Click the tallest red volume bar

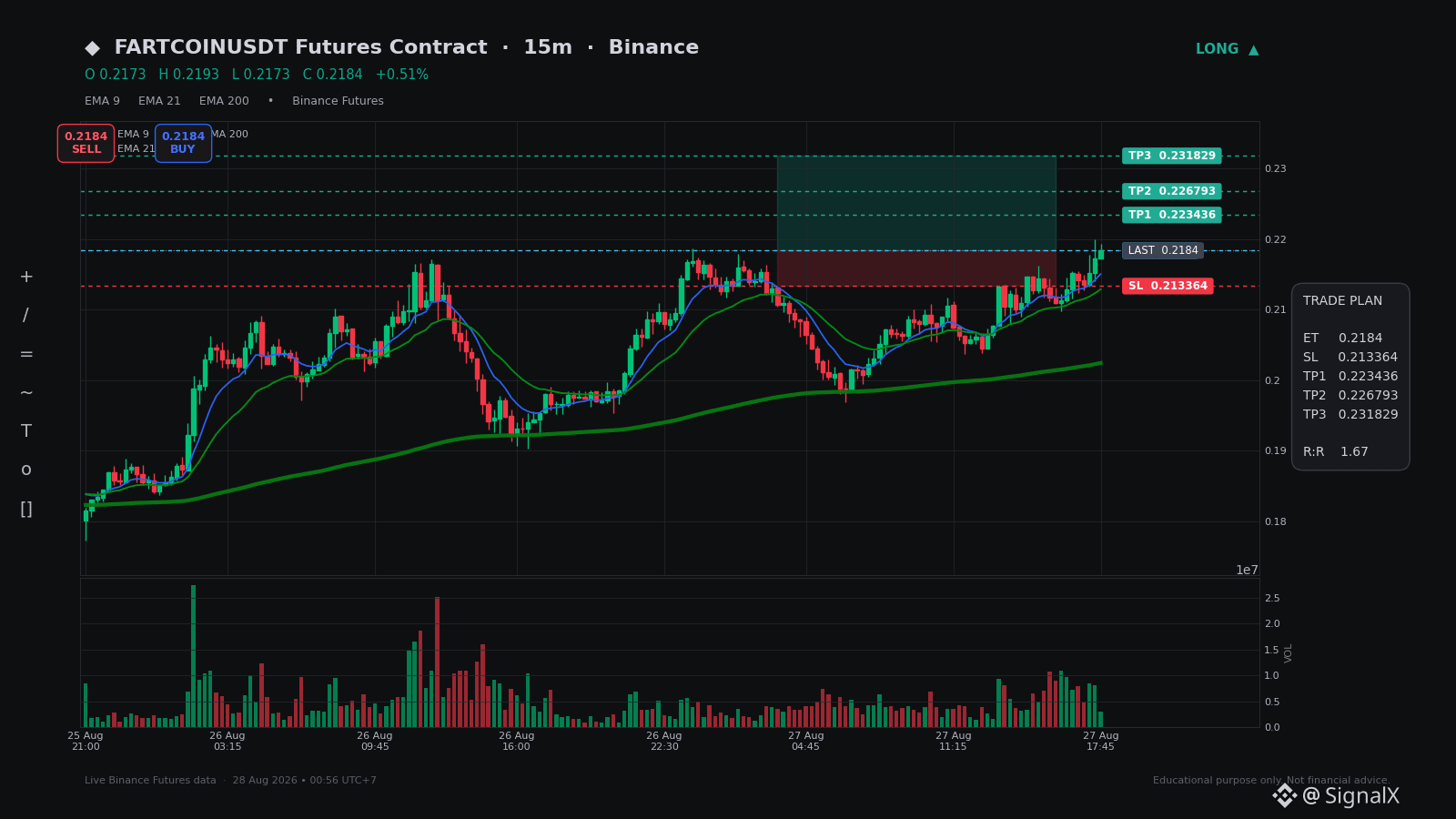[x=437, y=662]
